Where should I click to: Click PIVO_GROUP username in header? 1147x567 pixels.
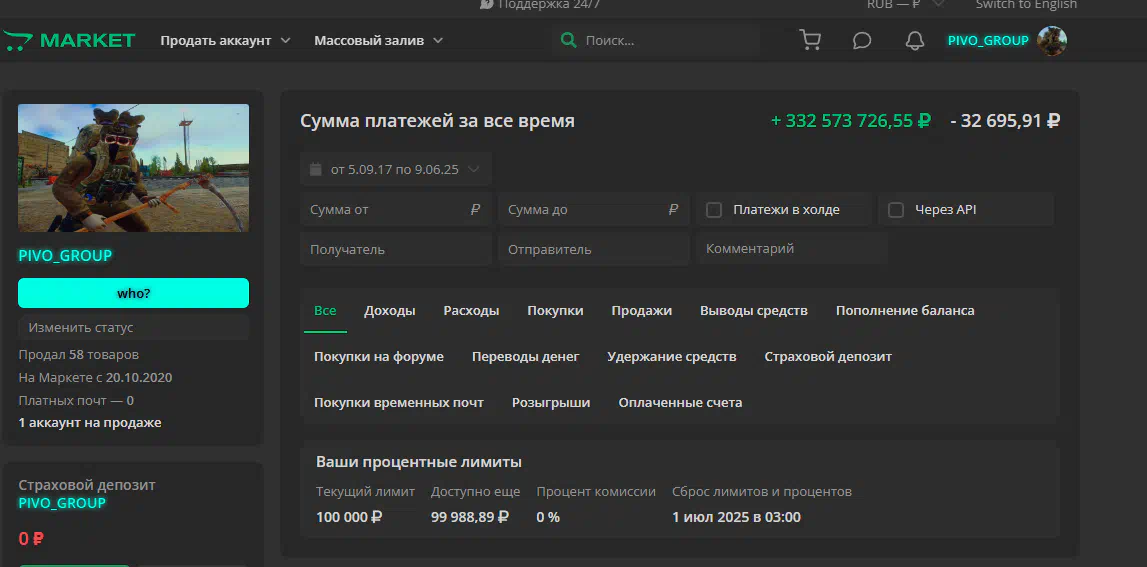[988, 41]
